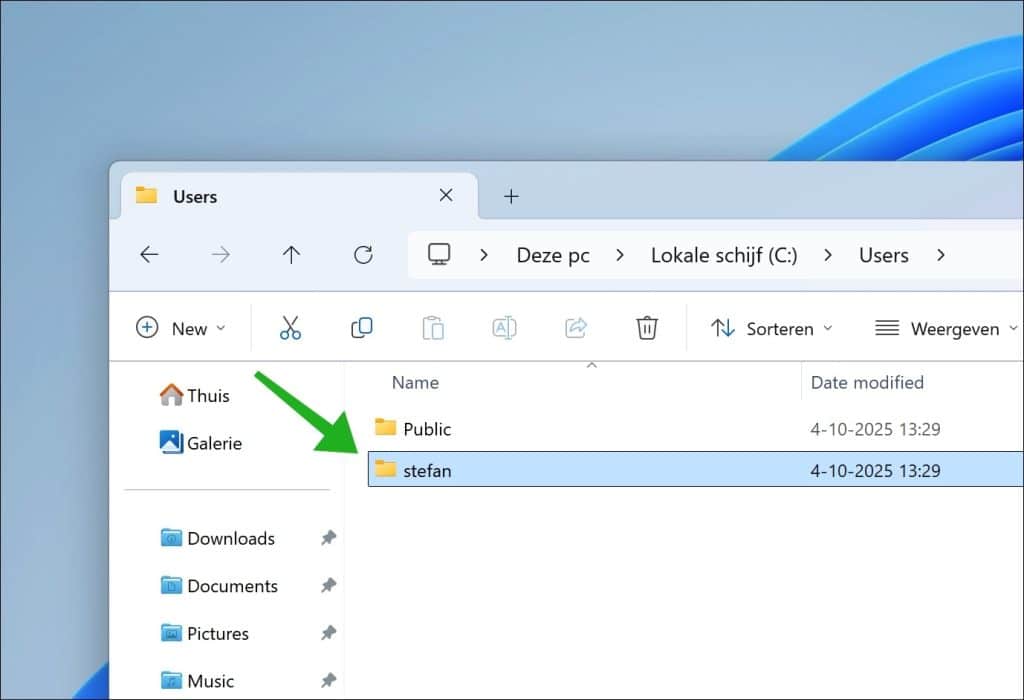Refresh the current folder view

(363, 255)
